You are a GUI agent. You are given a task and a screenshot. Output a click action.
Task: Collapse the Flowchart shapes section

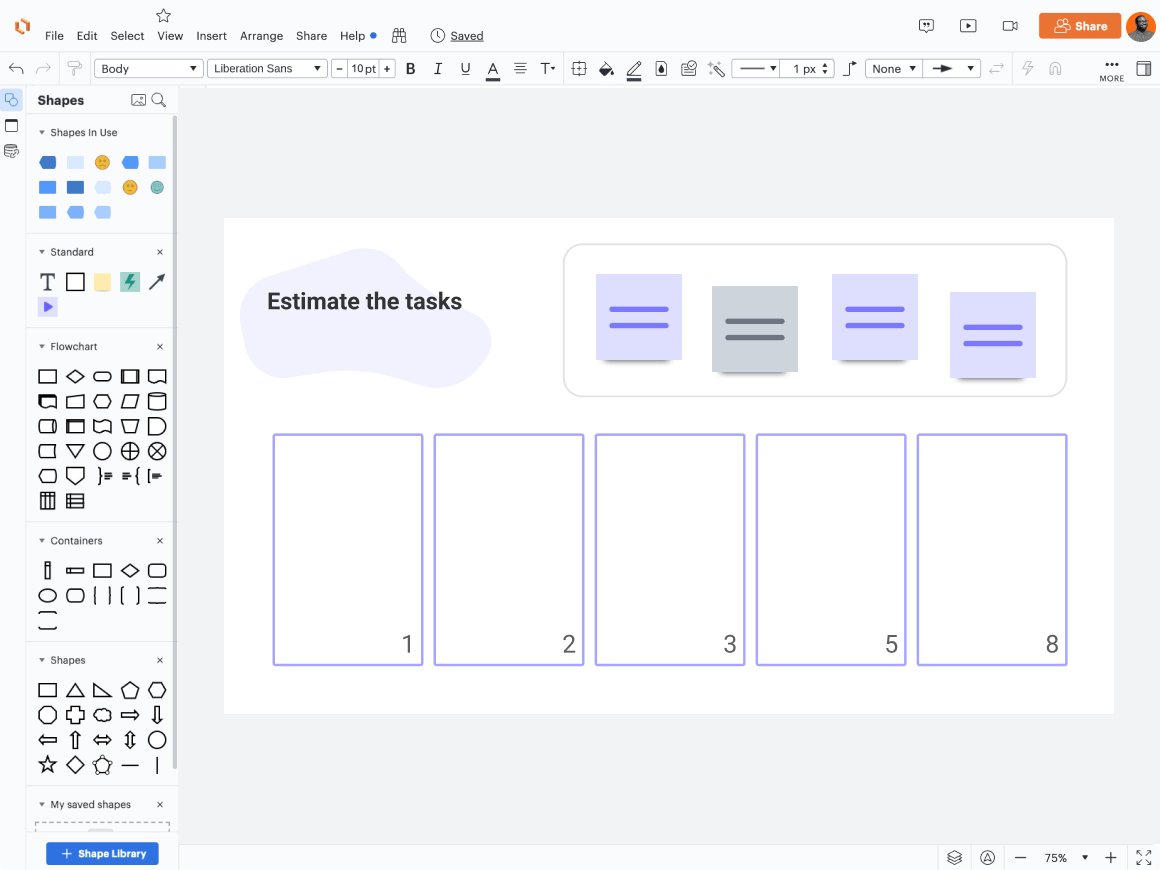[x=42, y=347]
